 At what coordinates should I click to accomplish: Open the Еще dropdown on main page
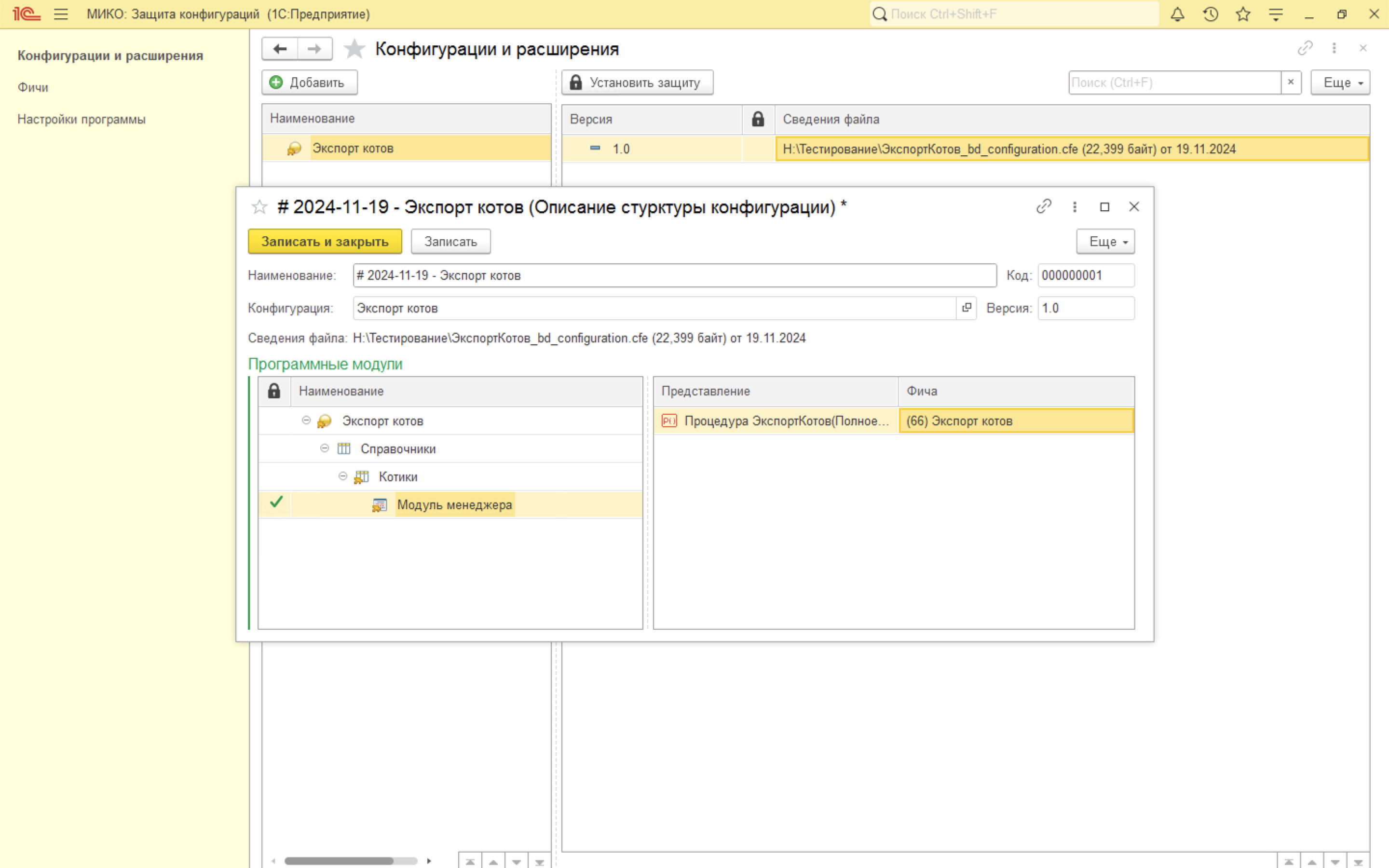coord(1340,82)
